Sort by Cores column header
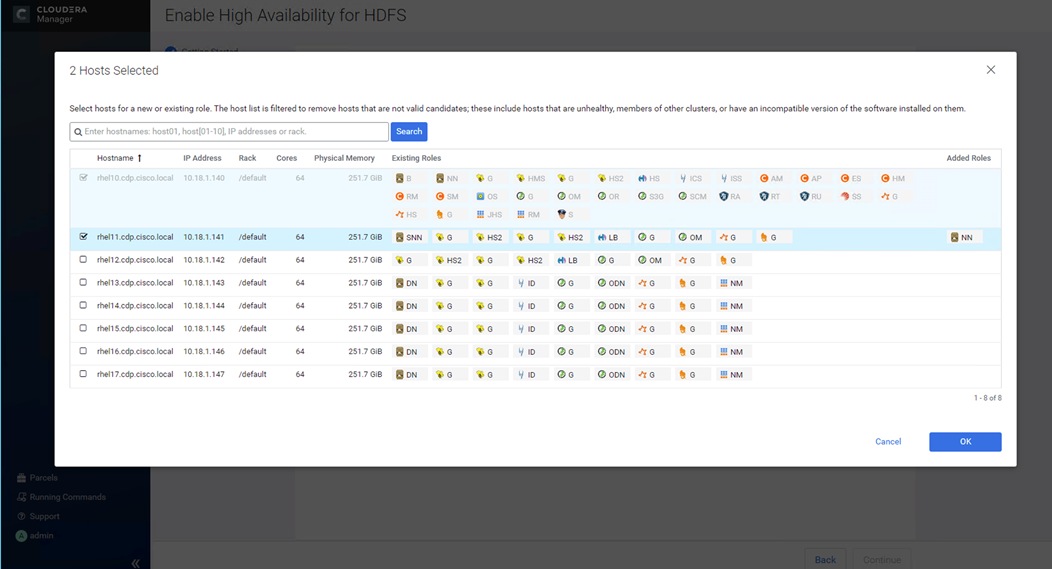This screenshot has height=569, width=1052. (286, 158)
